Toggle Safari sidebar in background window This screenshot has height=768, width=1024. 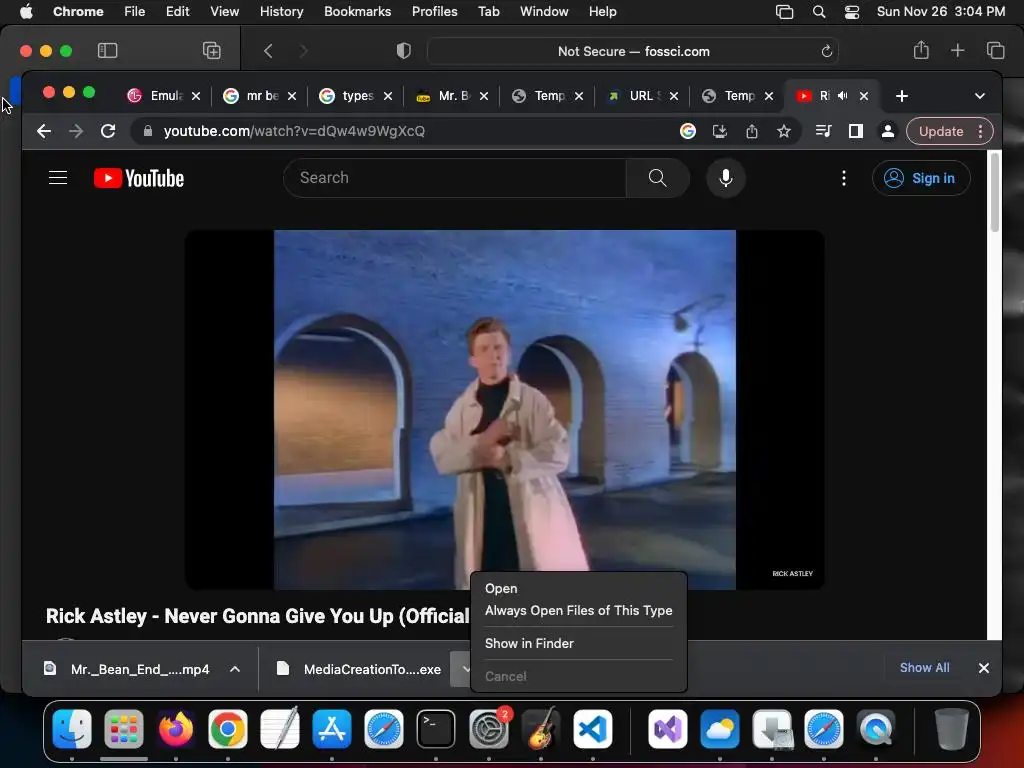pos(107,51)
